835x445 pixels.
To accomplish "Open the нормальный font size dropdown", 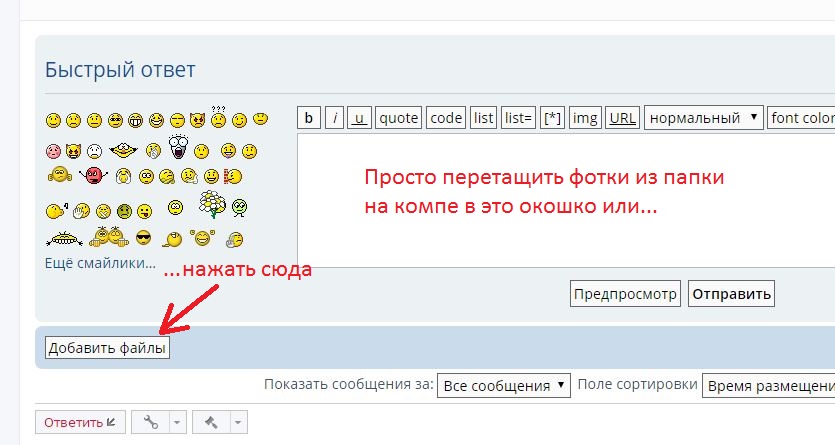I will 704,118.
